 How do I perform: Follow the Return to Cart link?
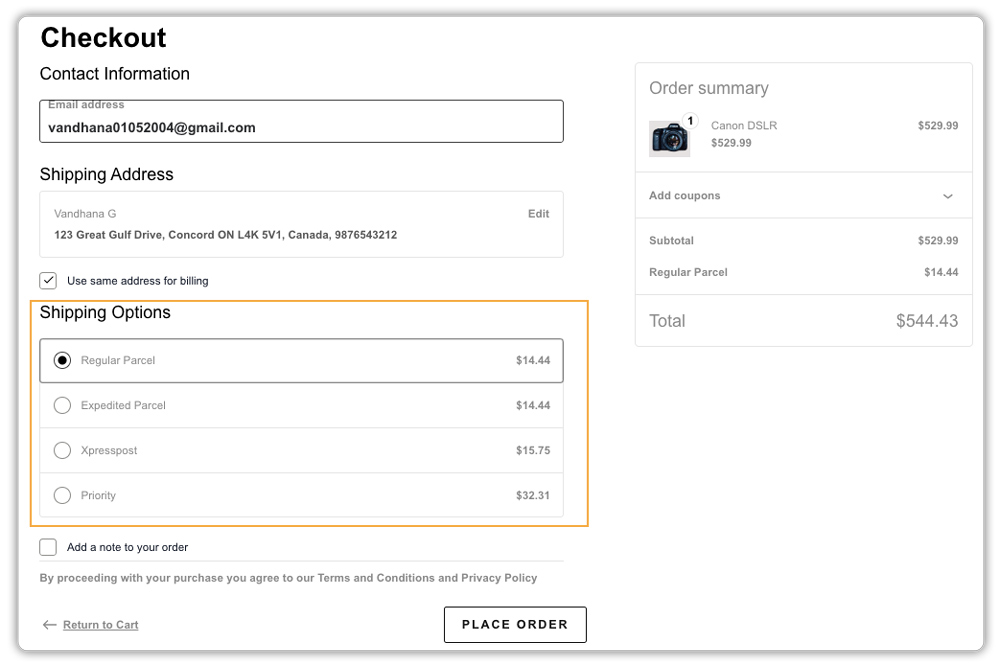(100, 625)
